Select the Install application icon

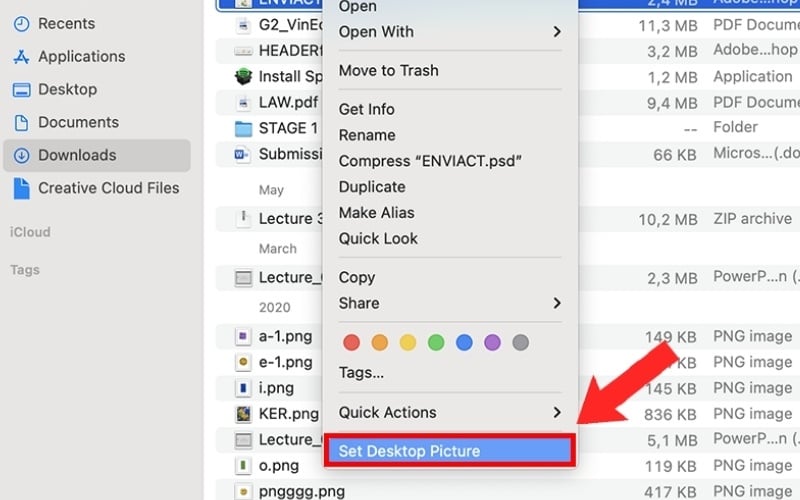point(243,77)
